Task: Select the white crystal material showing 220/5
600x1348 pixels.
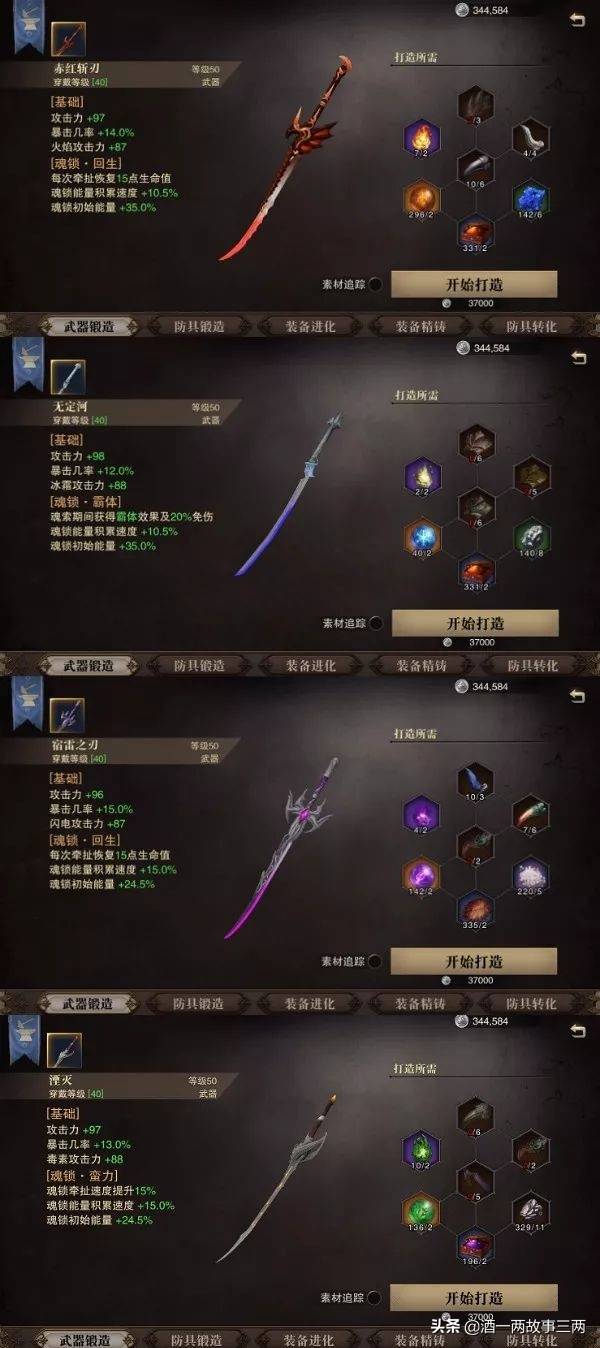Action: (x=529, y=877)
